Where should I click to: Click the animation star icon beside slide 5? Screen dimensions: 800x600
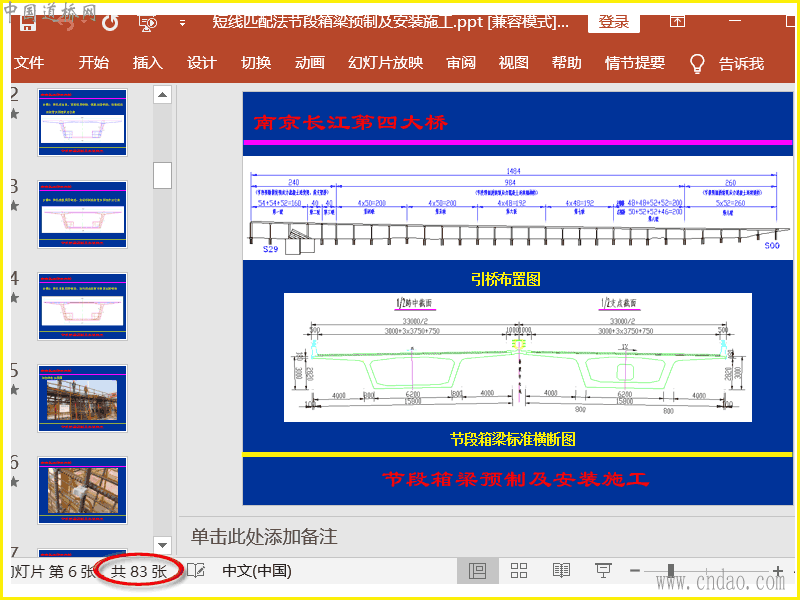[15, 390]
